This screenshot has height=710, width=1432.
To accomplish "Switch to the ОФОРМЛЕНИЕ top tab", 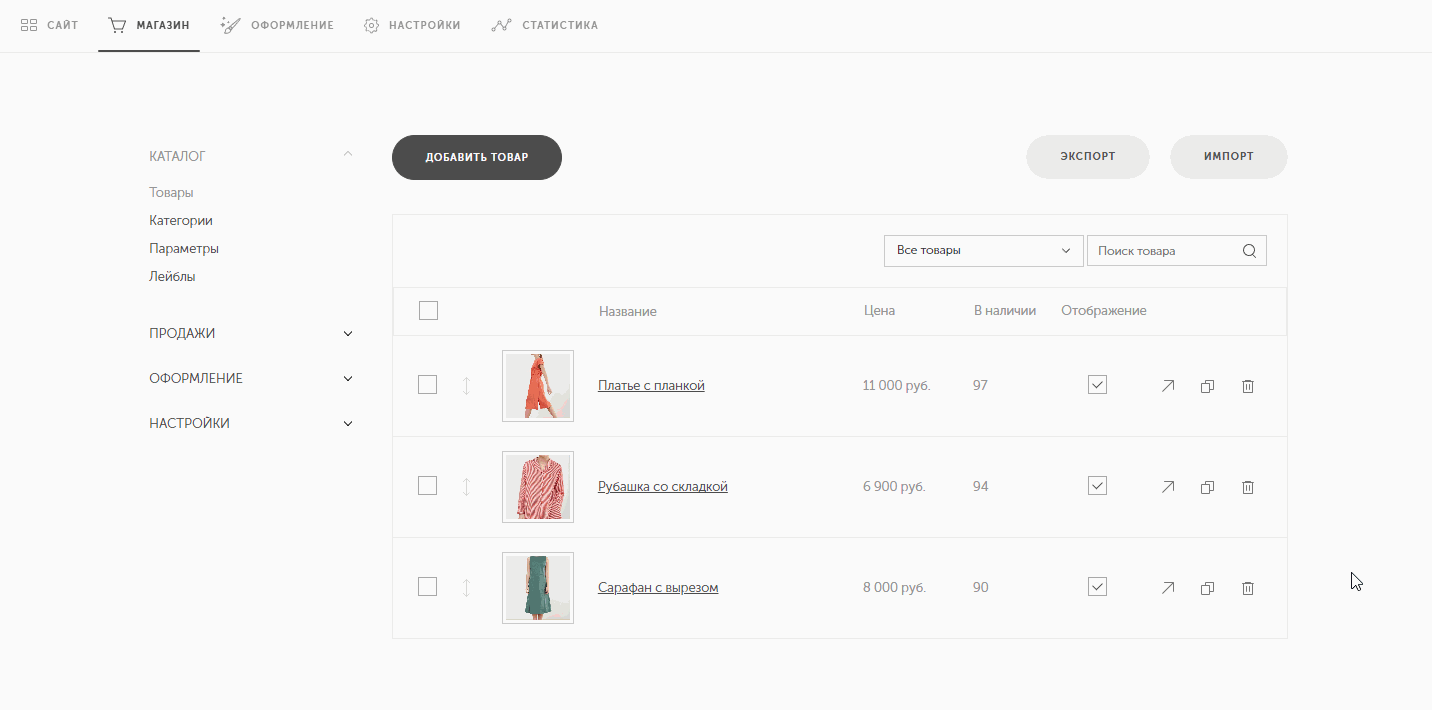I will [277, 25].
